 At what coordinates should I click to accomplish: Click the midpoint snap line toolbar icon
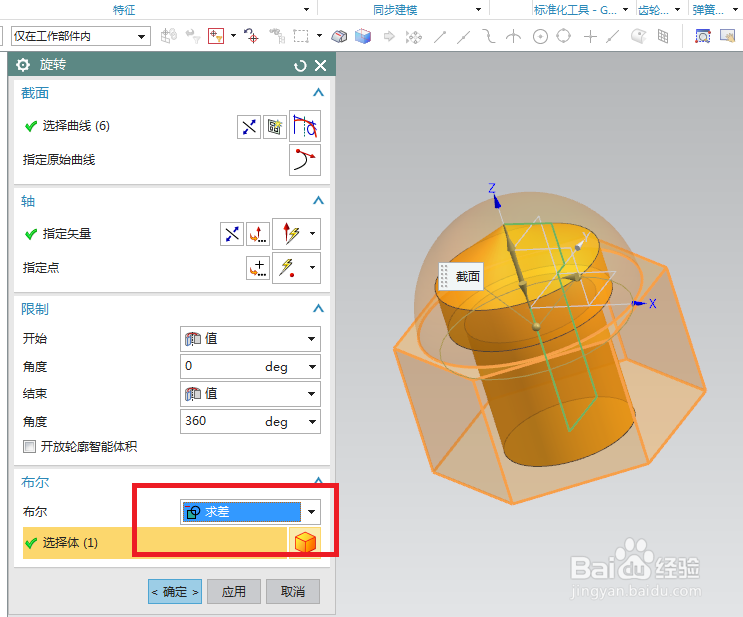(463, 36)
